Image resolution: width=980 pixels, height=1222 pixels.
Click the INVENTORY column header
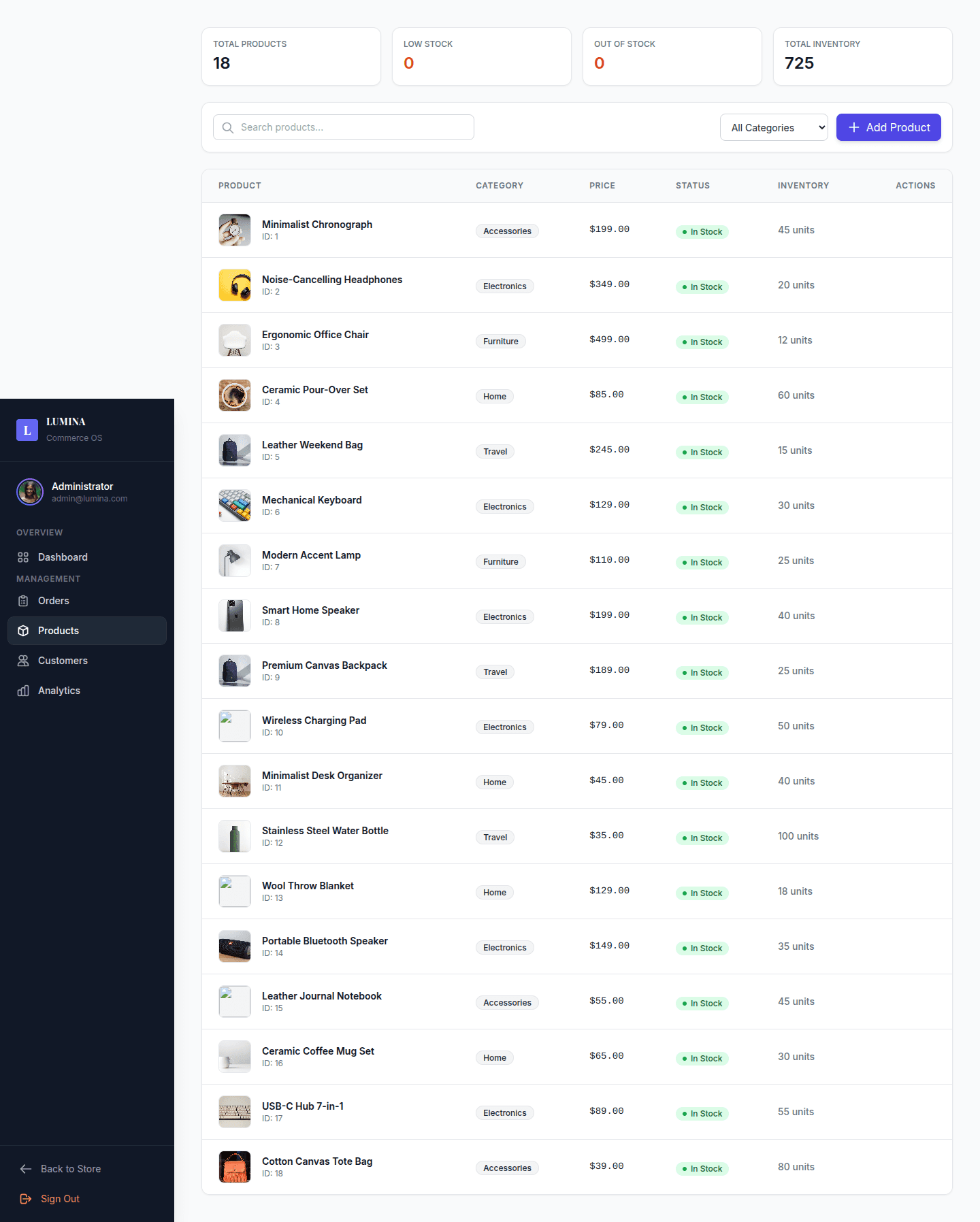[803, 186]
